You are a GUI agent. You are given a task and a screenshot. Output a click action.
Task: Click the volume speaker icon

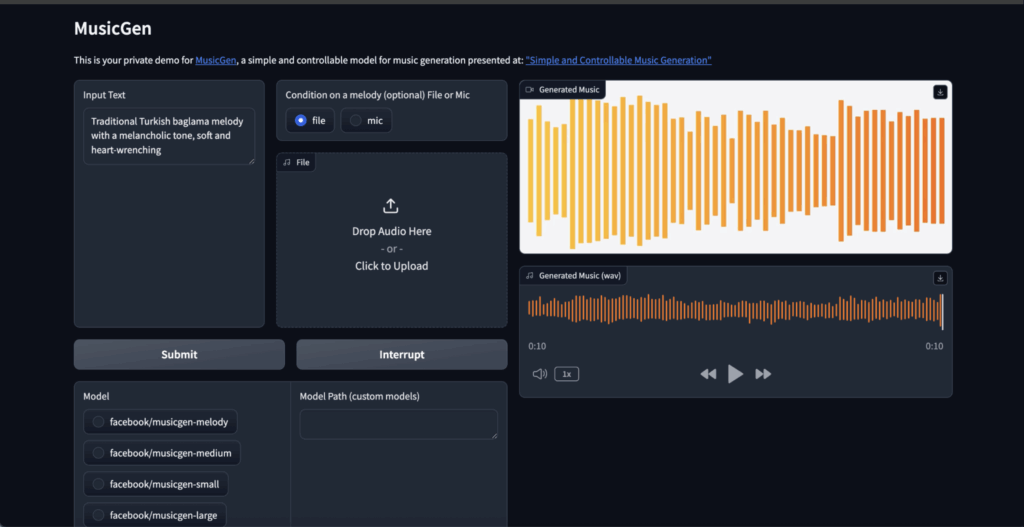(540, 374)
